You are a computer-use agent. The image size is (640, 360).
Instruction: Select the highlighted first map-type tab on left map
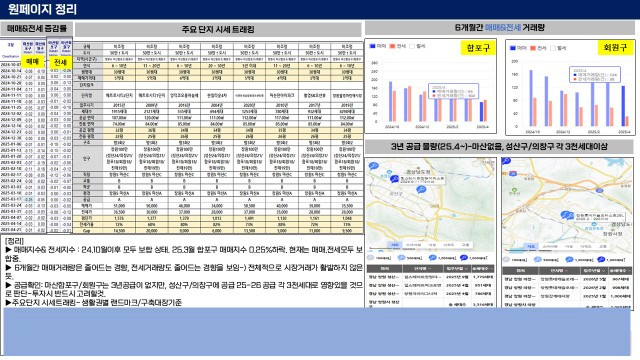tap(395, 245)
